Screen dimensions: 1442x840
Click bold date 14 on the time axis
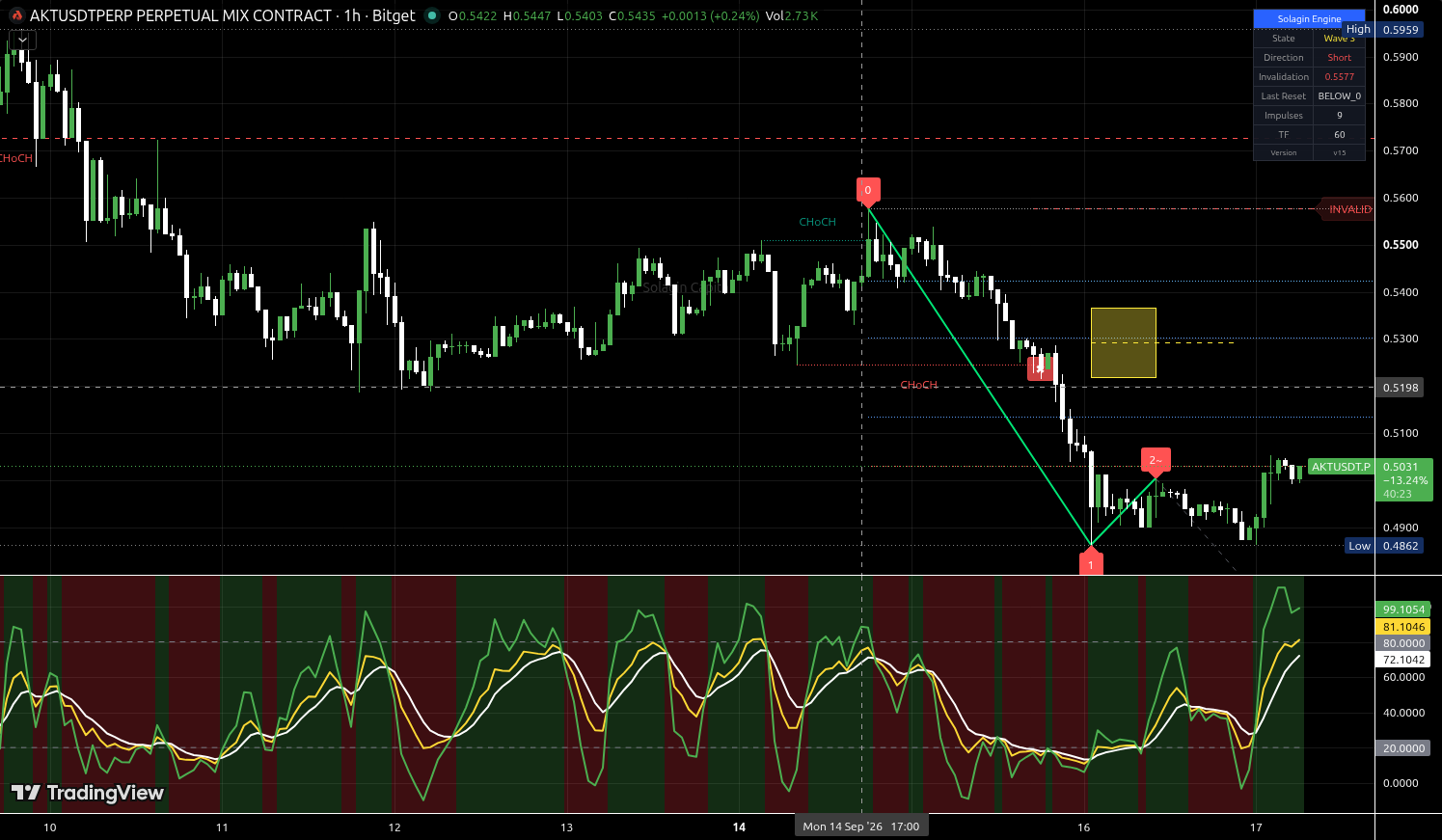[739, 827]
